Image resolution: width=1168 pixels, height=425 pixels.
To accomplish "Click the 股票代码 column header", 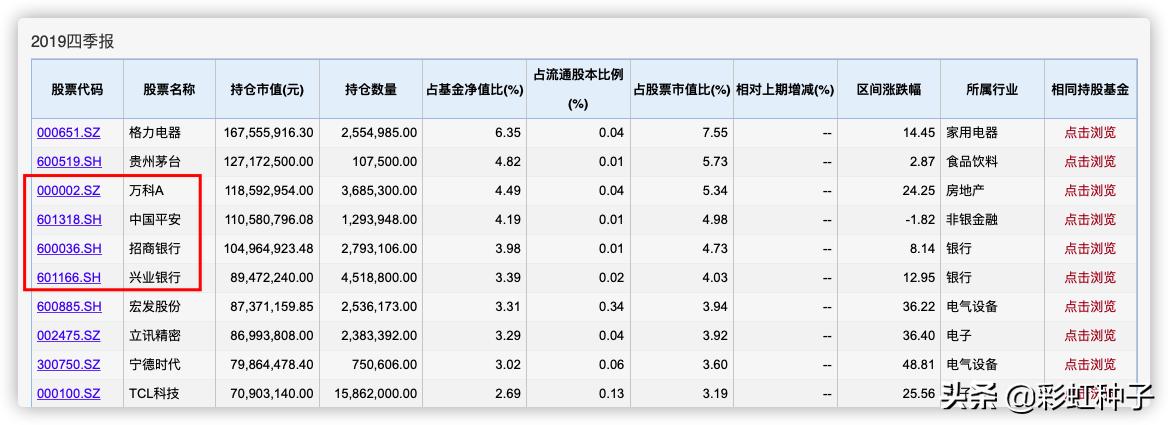I will coord(77,89).
